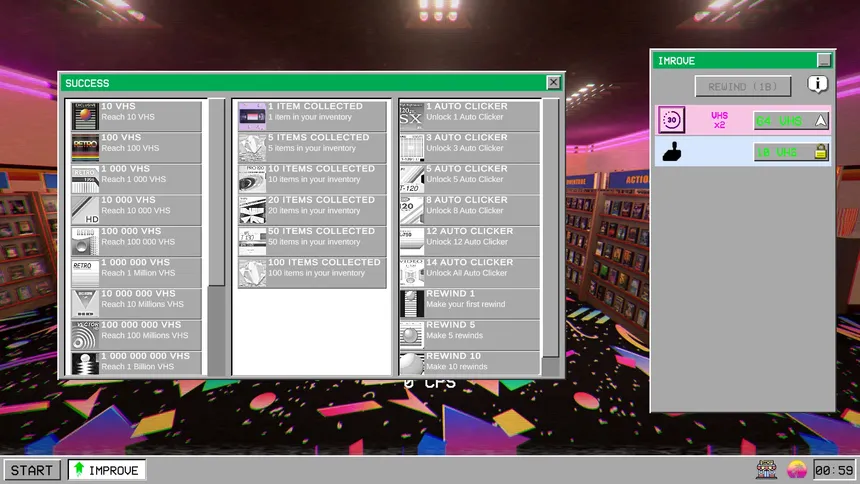
Task: Click the pink sunset icon in tray
Action: pyautogui.click(x=796, y=470)
